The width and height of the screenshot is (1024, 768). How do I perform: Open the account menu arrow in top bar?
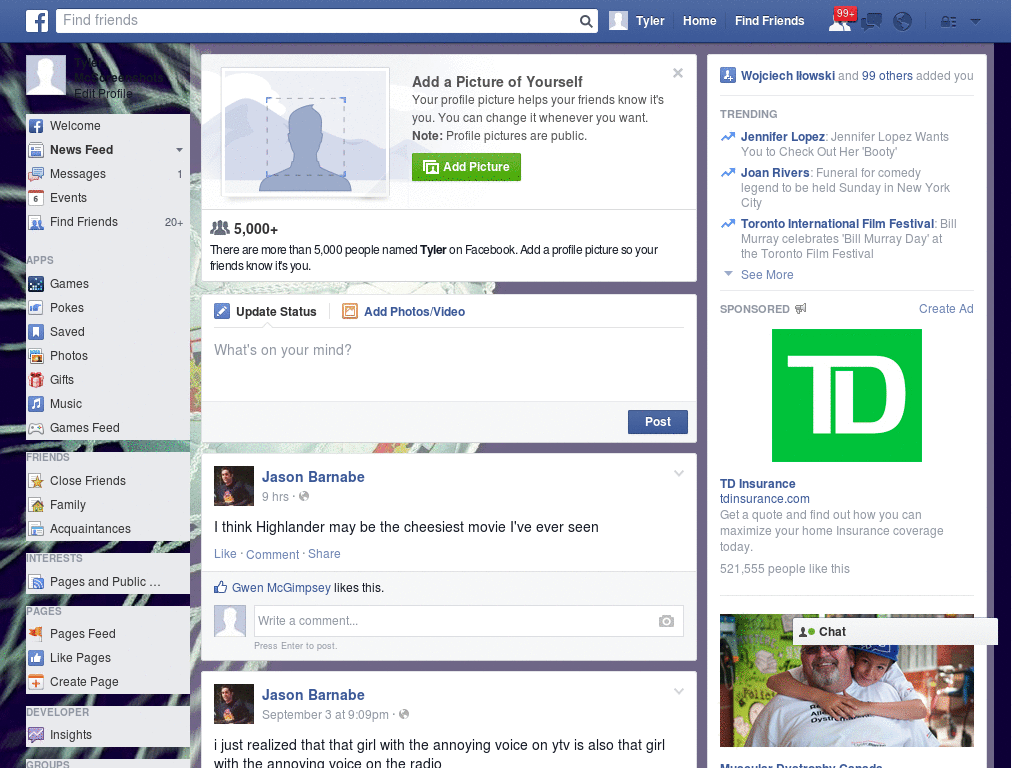pyautogui.click(x=976, y=22)
